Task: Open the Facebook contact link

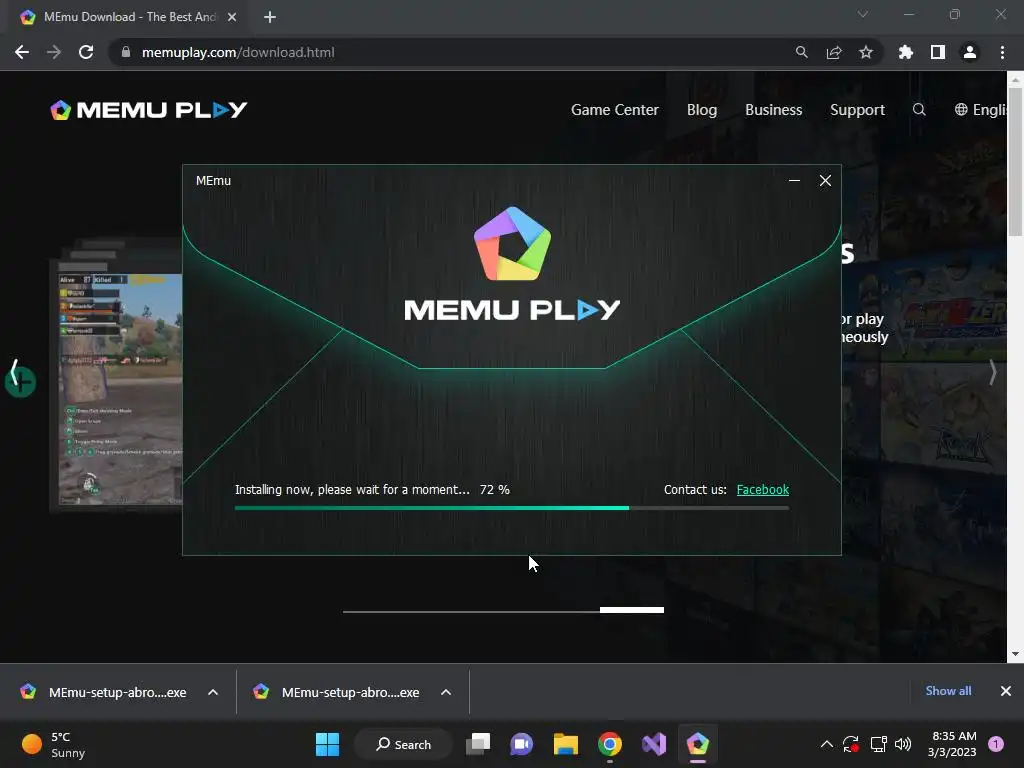Action: [x=762, y=489]
